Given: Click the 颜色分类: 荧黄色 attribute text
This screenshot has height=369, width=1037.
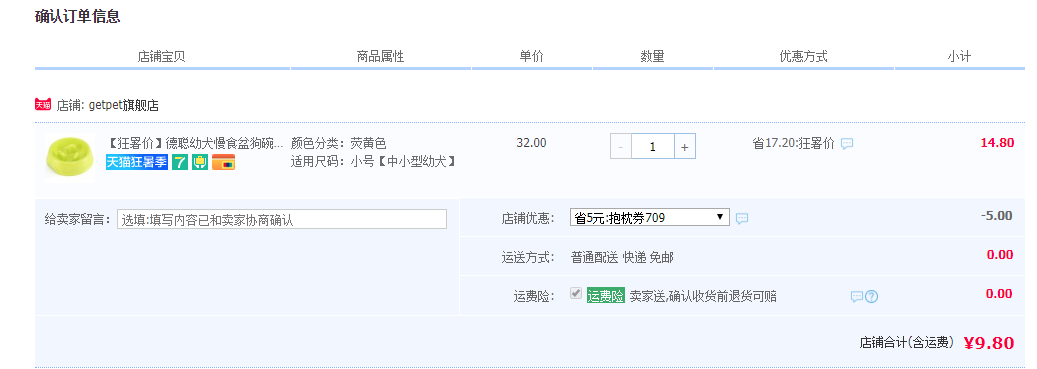Looking at the screenshot, I should click(x=339, y=144).
